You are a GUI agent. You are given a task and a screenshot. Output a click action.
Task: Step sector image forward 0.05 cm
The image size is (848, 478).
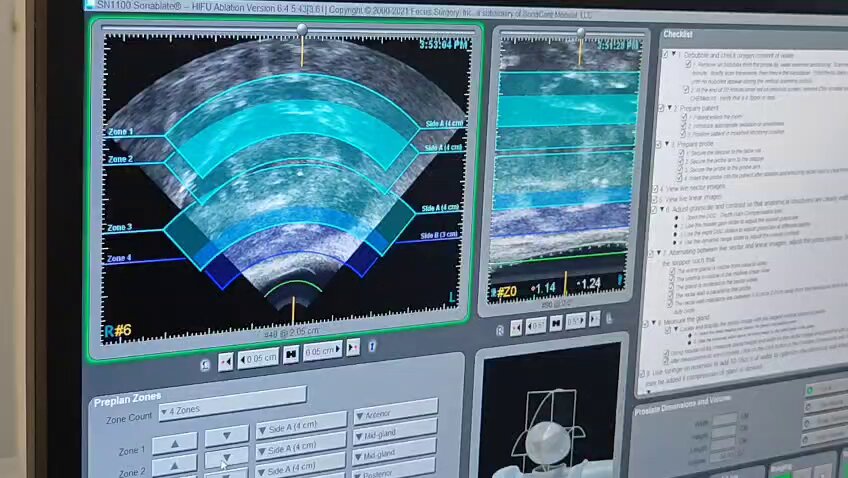[323, 351]
